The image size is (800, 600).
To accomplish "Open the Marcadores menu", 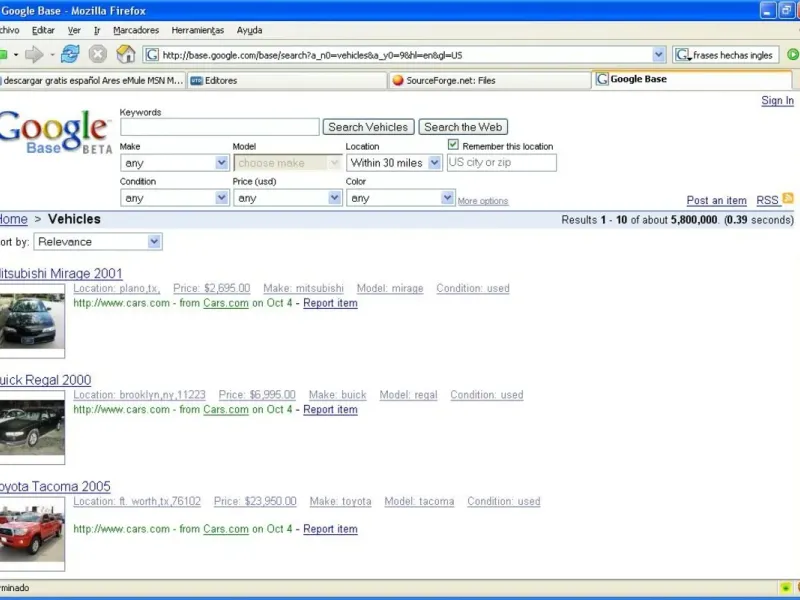I will point(136,30).
